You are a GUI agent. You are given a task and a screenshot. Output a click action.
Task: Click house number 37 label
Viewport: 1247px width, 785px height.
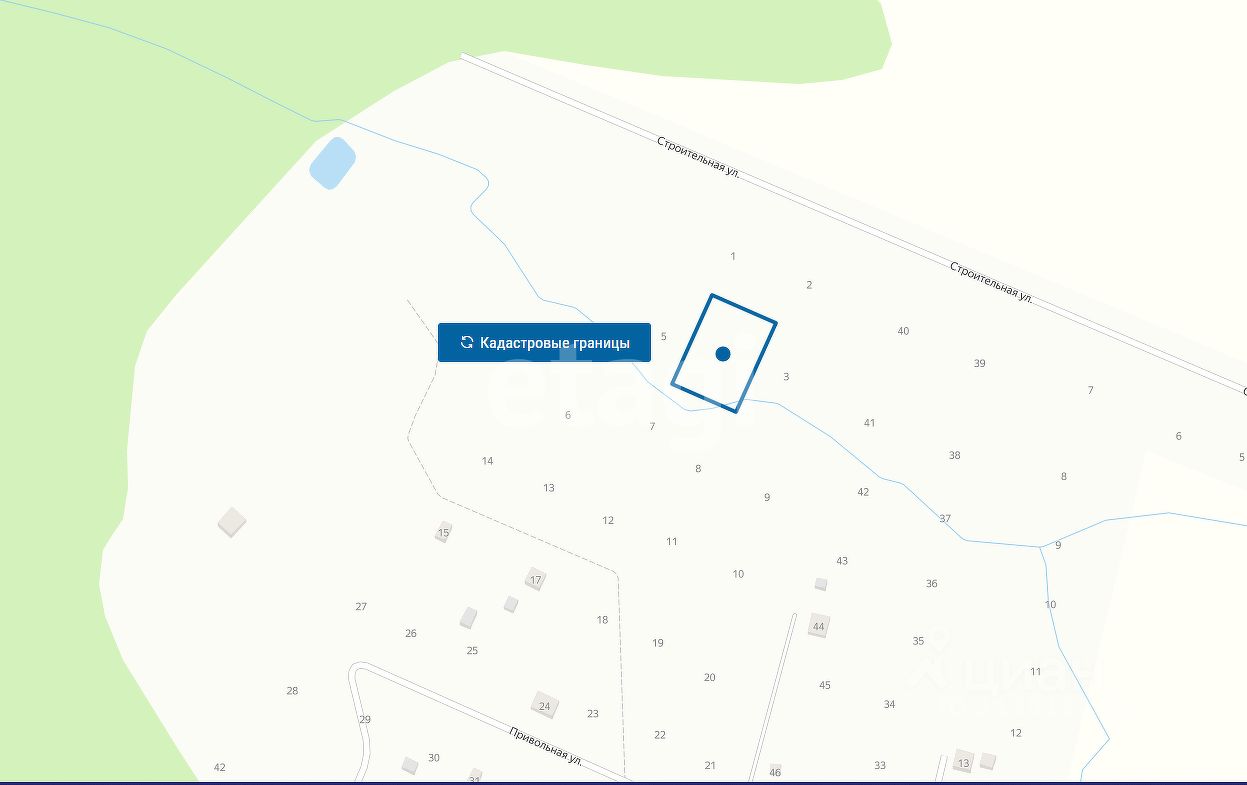pos(945,518)
